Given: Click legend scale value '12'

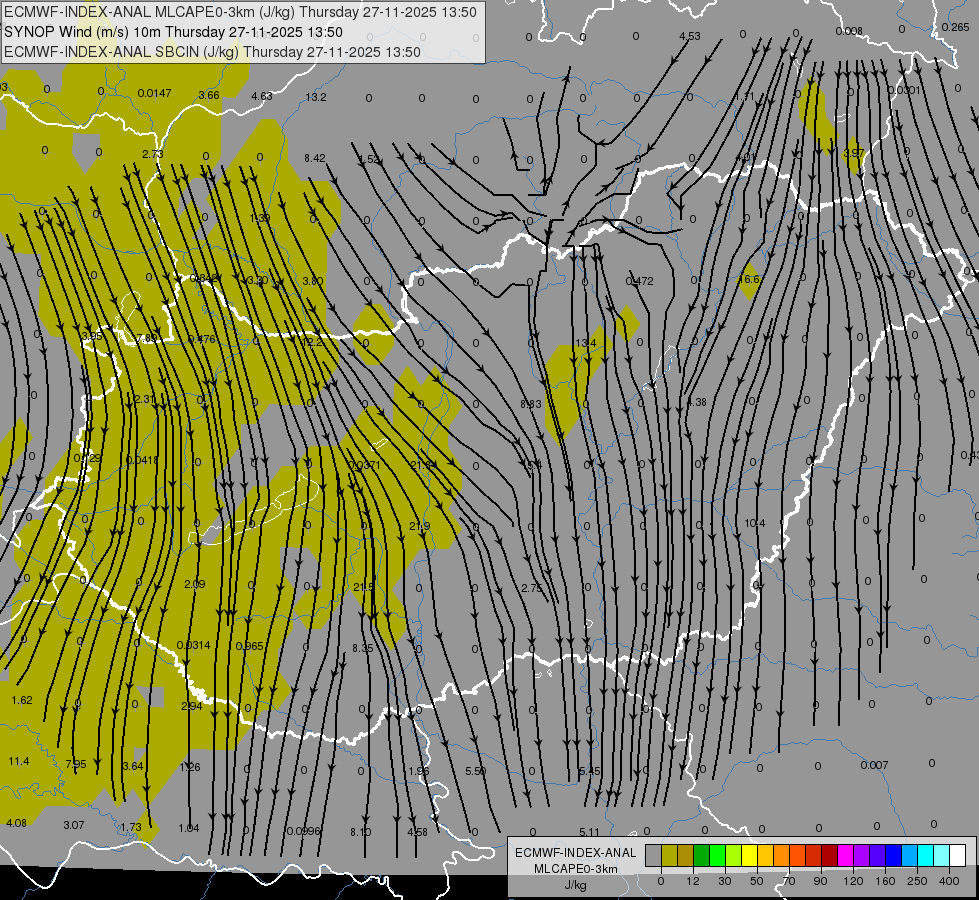Looking at the screenshot, I should click(x=692, y=881).
